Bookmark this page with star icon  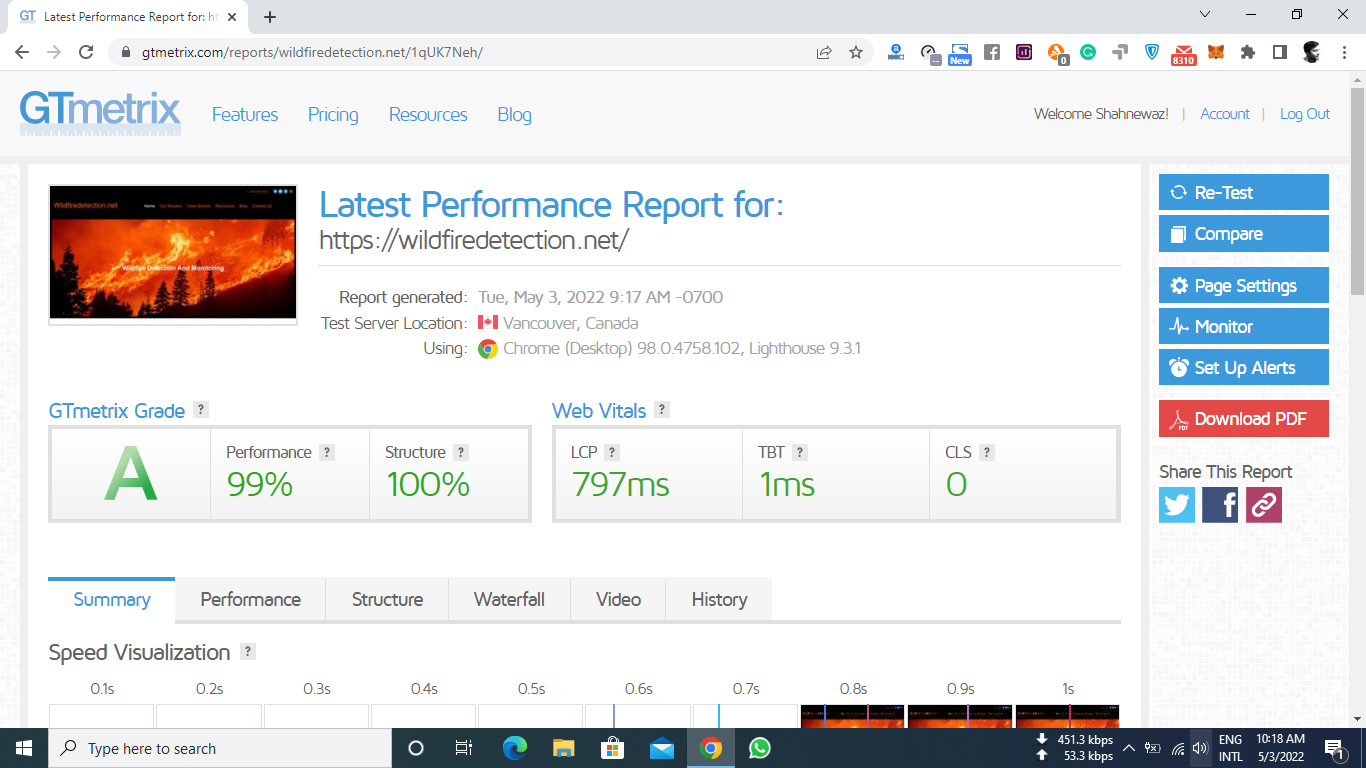[856, 52]
